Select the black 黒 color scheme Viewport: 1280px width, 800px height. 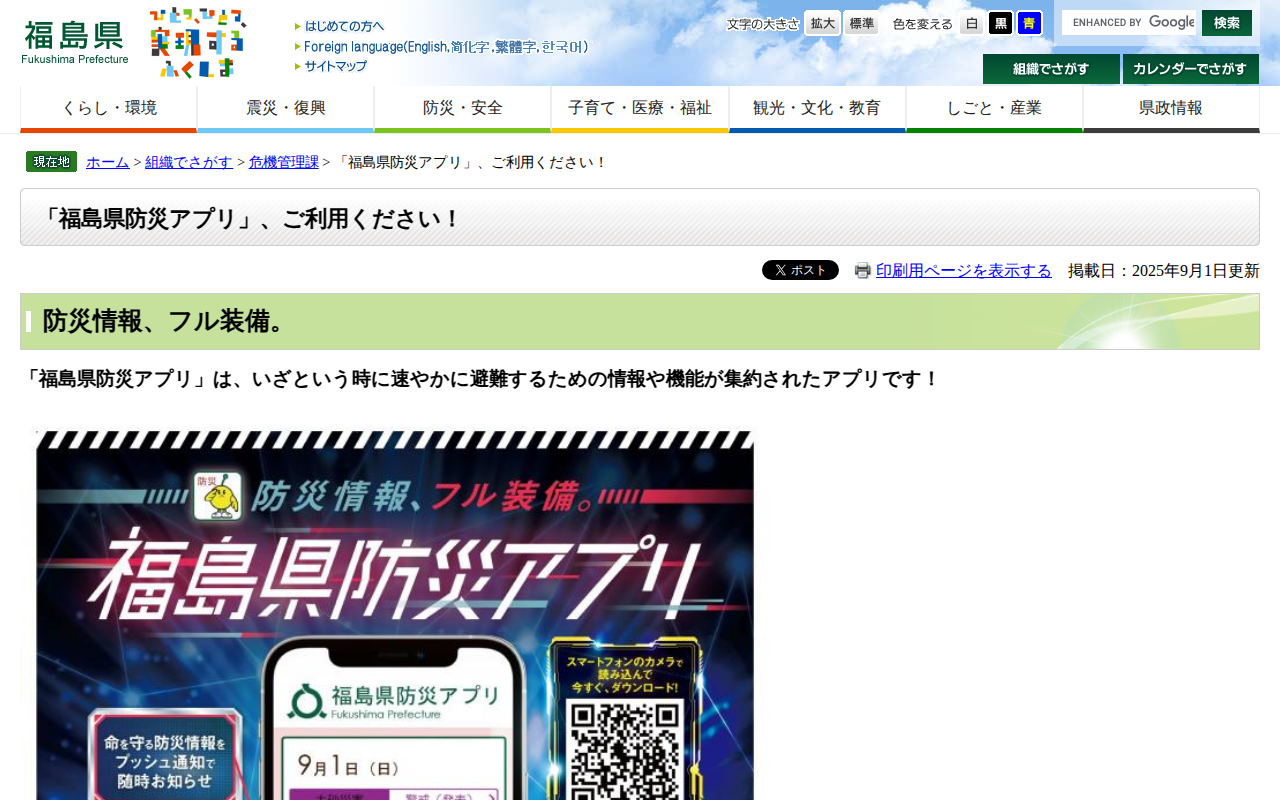1001,23
